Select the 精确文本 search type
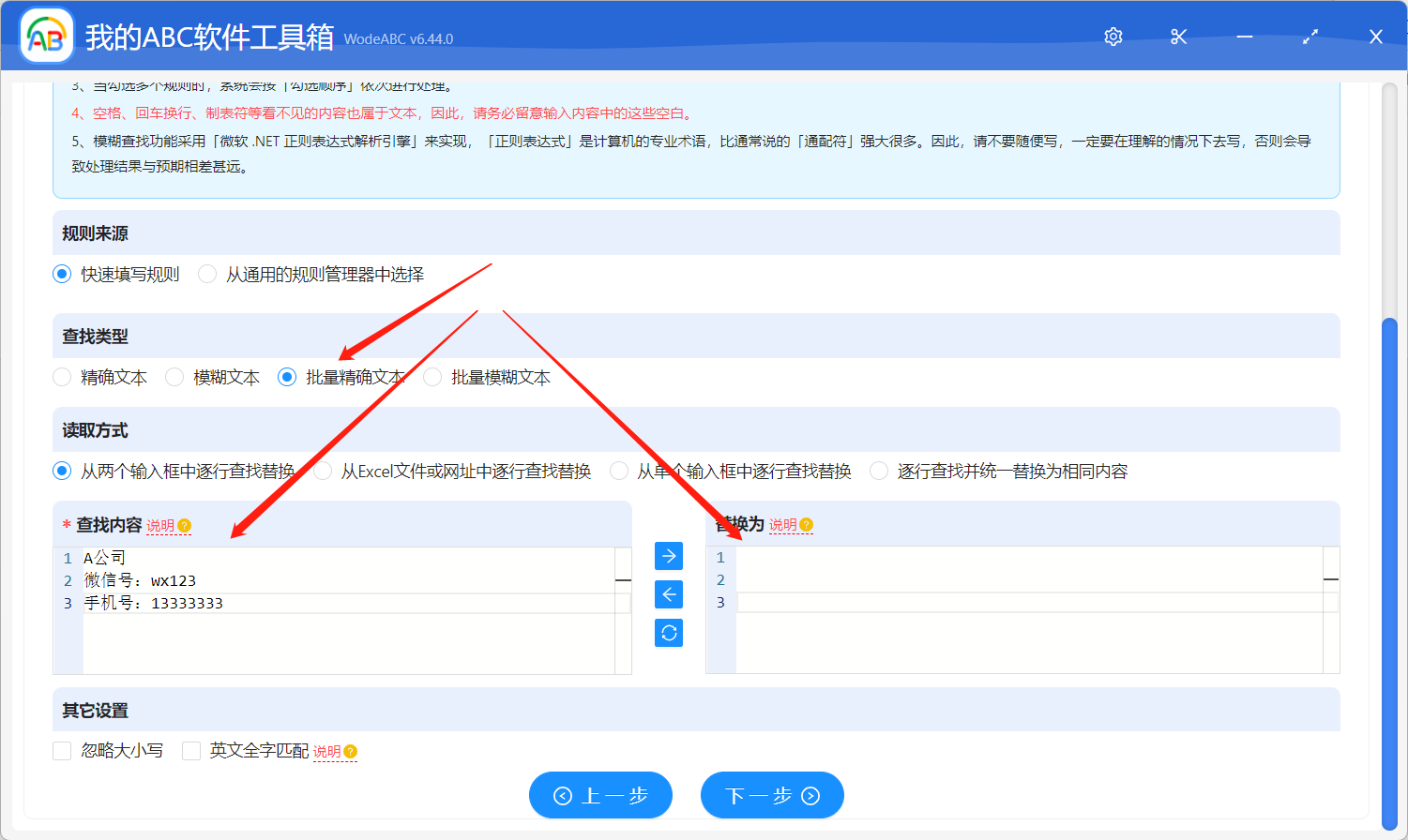Image resolution: width=1408 pixels, height=840 pixels. pyautogui.click(x=62, y=377)
